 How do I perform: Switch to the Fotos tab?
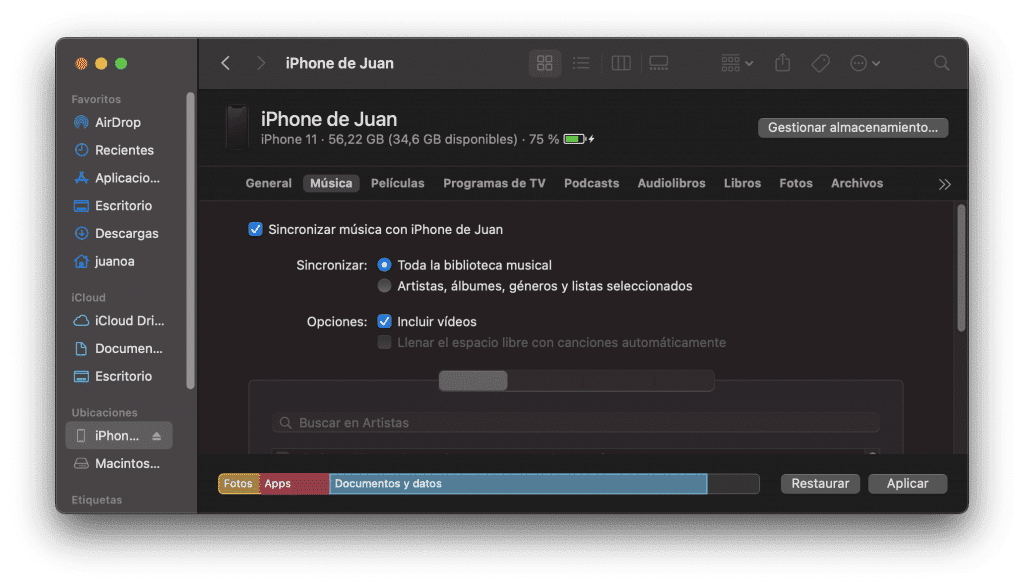pyautogui.click(x=796, y=183)
